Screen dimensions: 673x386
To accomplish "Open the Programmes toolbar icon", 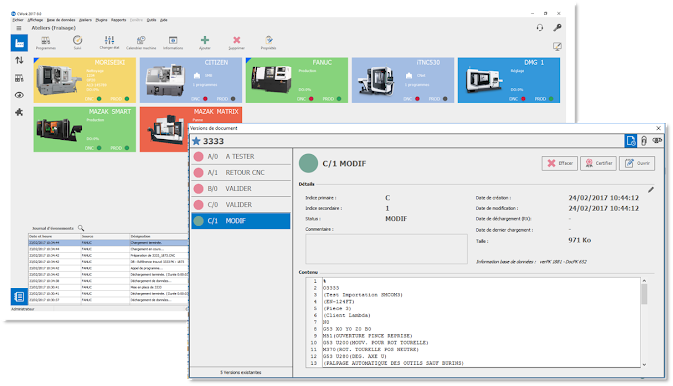I will (45, 43).
